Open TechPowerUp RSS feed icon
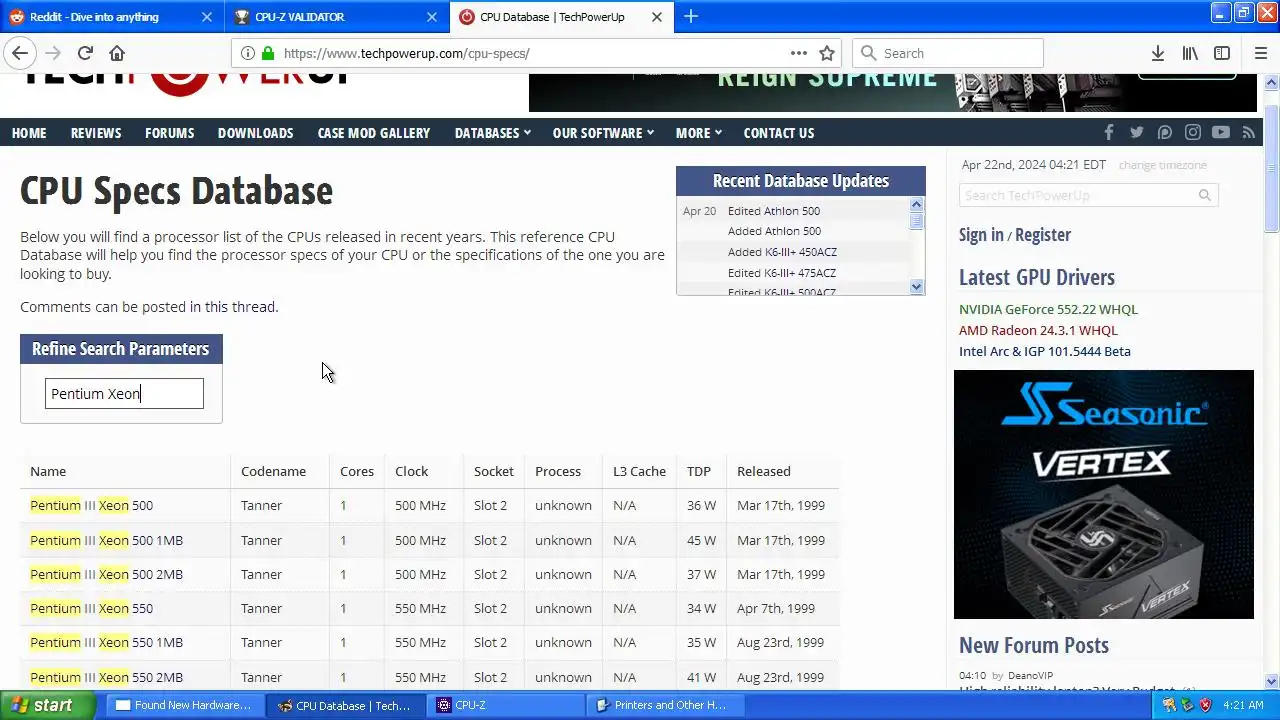The width and height of the screenshot is (1280, 720). point(1248,132)
